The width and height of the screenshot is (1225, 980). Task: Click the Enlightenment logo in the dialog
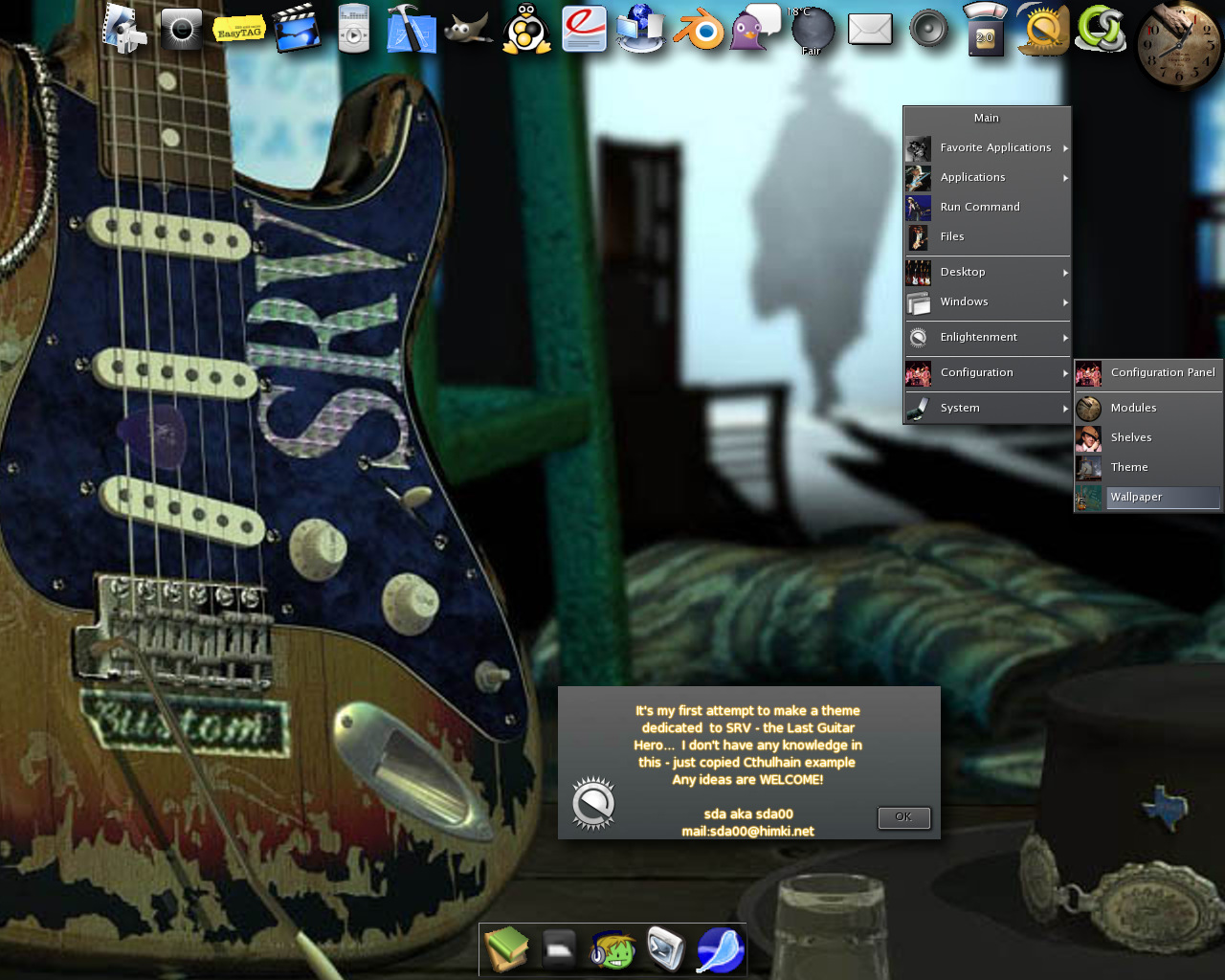(x=593, y=803)
